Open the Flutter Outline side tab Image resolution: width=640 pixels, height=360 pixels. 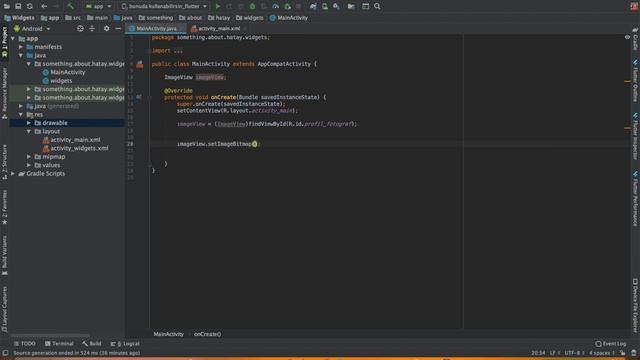636,80
